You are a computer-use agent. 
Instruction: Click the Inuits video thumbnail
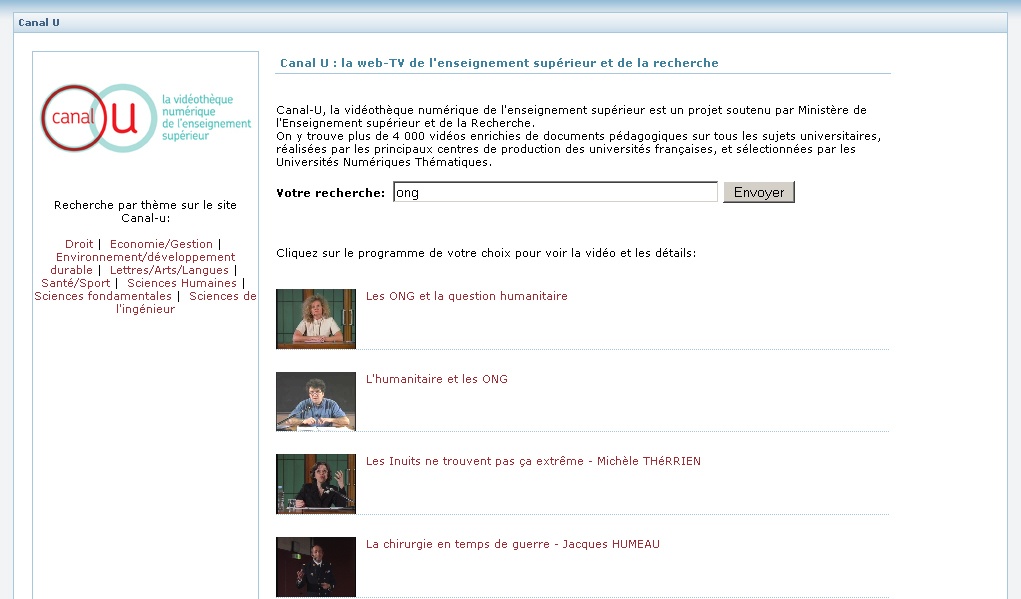[x=316, y=484]
